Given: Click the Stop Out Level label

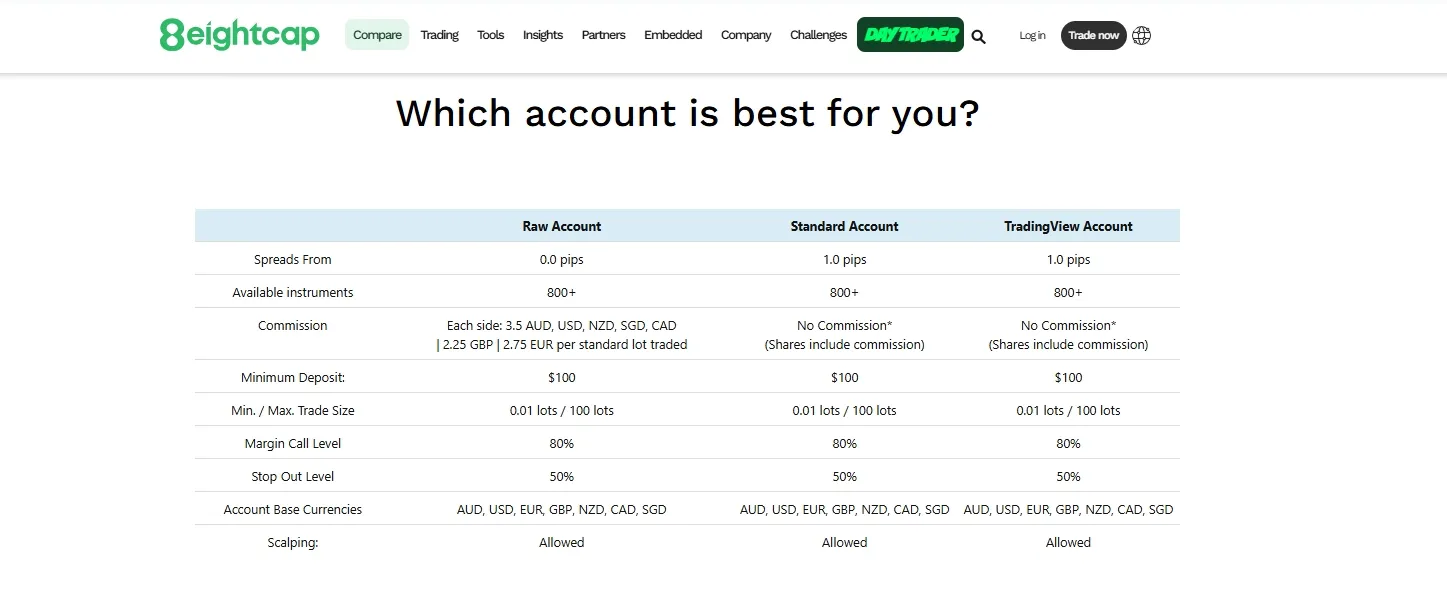Looking at the screenshot, I should click(x=292, y=476).
